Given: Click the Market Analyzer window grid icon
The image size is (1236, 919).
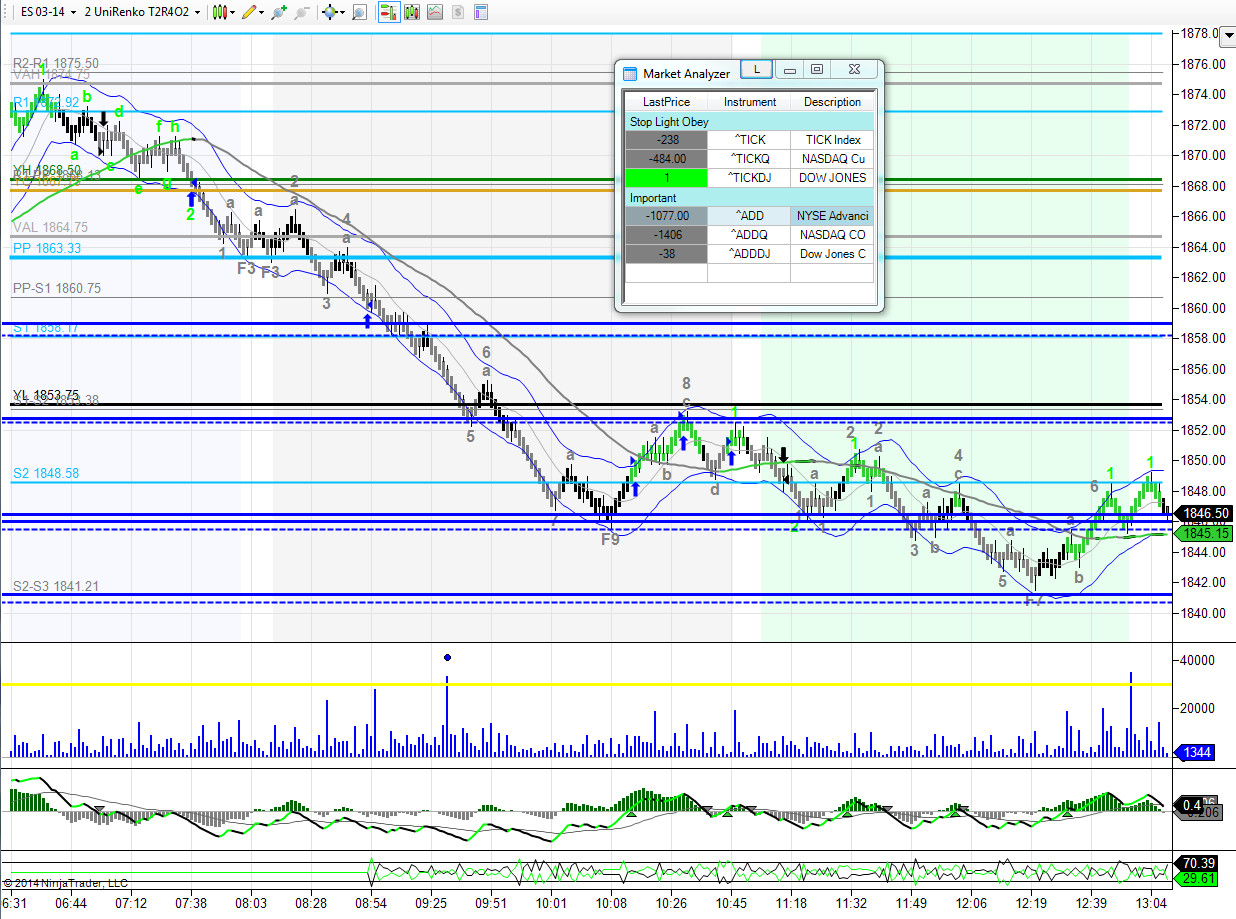Looking at the screenshot, I should 629,74.
